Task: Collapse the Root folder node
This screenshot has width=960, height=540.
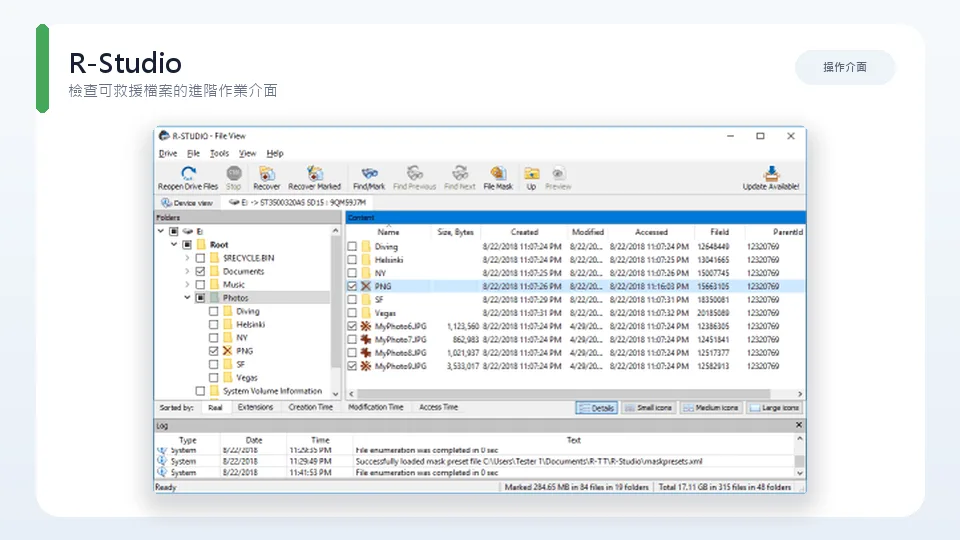Action: [174, 244]
